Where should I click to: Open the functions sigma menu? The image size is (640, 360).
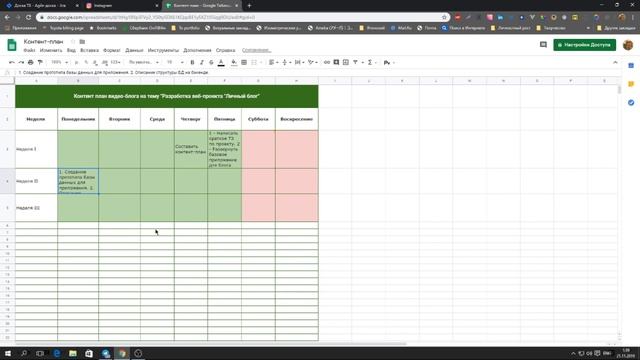(371, 62)
